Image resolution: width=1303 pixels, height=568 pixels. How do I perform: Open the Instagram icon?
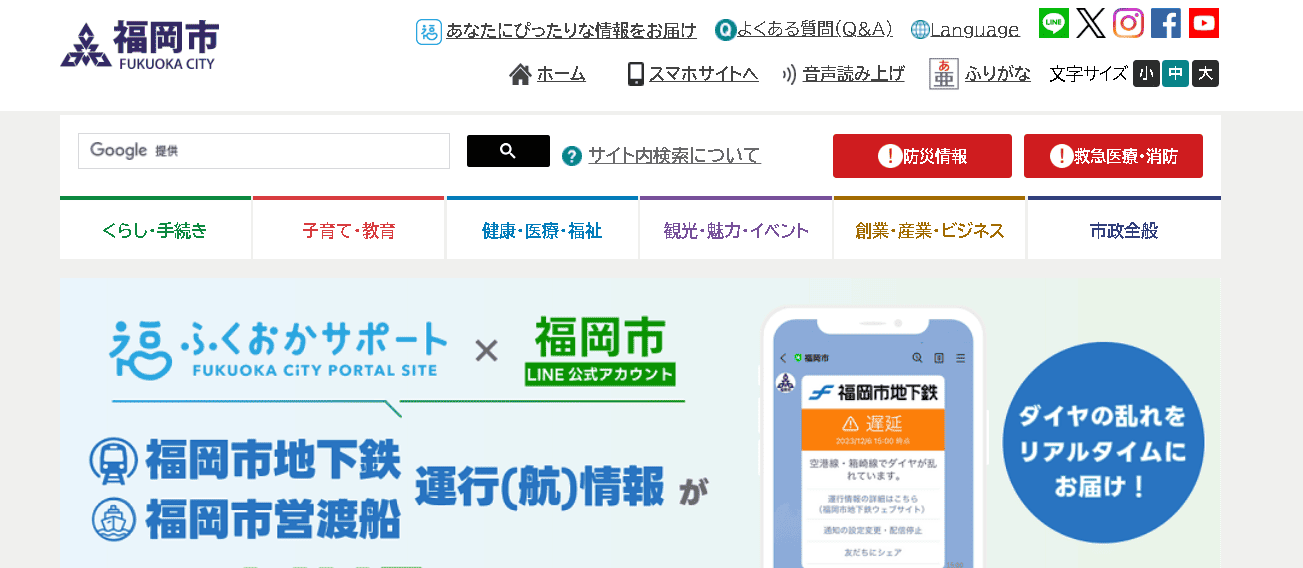[1128, 23]
